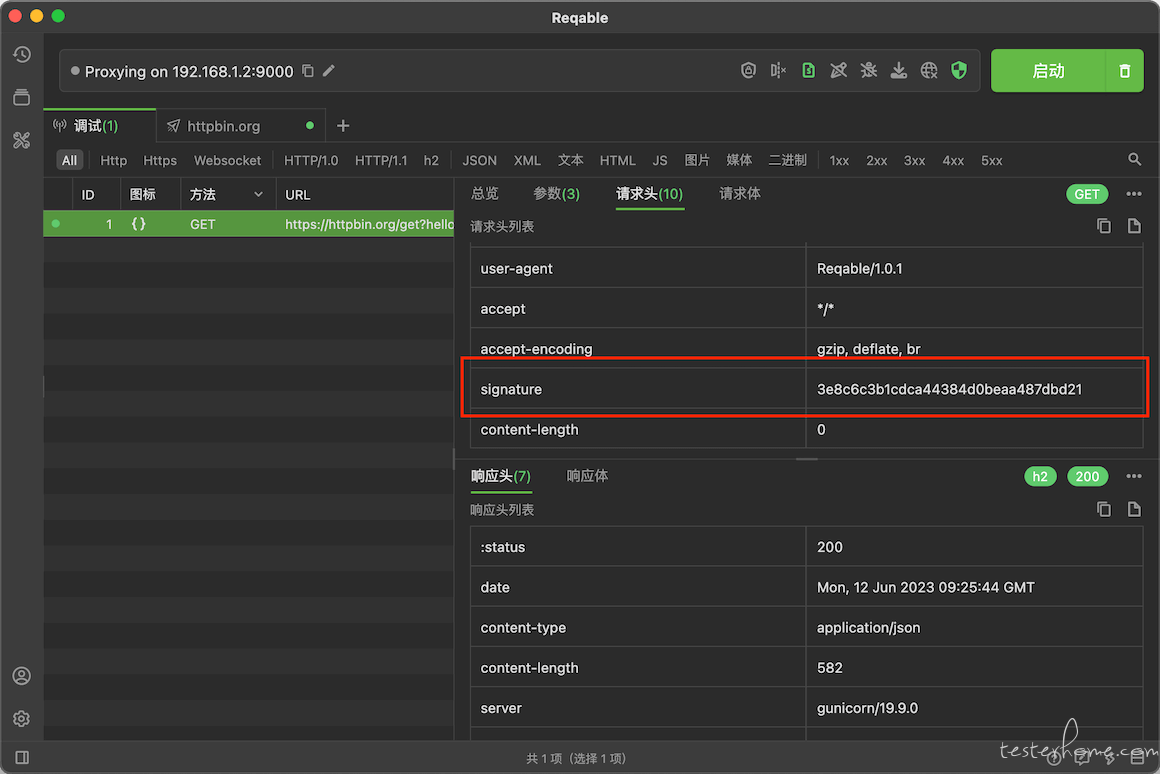Switch to the httpbin.org tab

pyautogui.click(x=241, y=126)
